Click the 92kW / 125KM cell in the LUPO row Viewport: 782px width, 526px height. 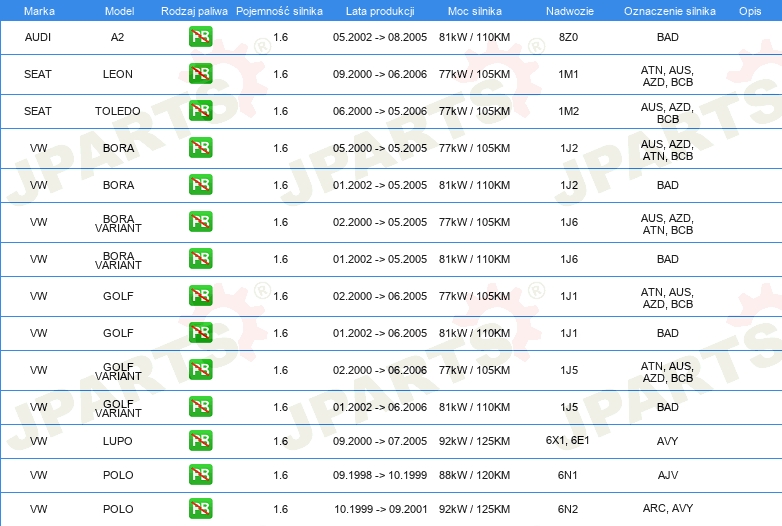(474, 441)
